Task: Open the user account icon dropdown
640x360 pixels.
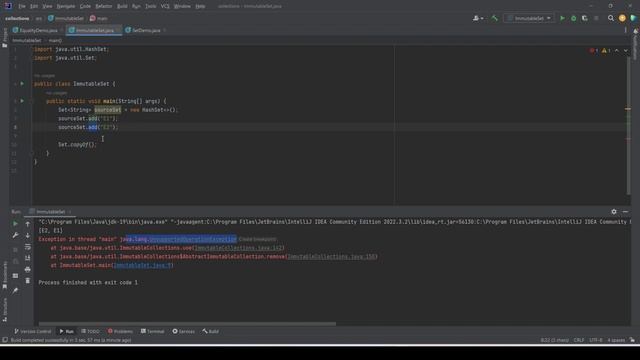Action: click(x=478, y=18)
